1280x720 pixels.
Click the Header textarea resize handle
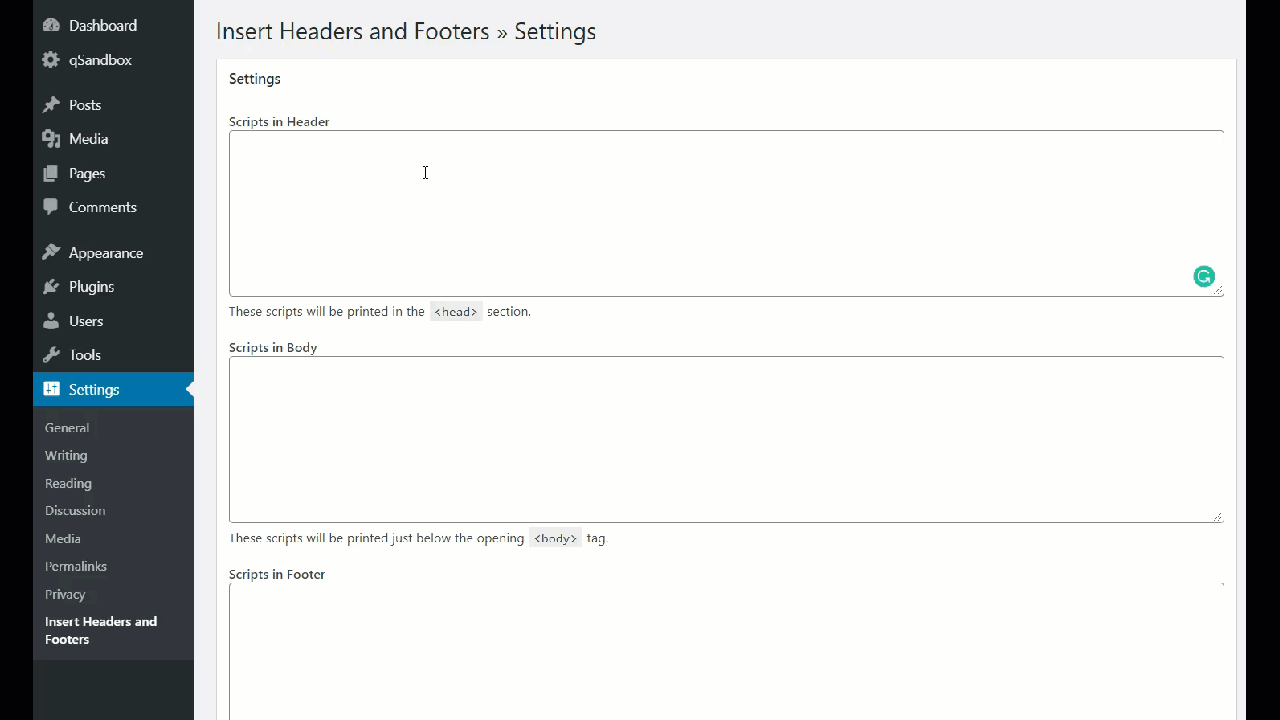point(1217,290)
